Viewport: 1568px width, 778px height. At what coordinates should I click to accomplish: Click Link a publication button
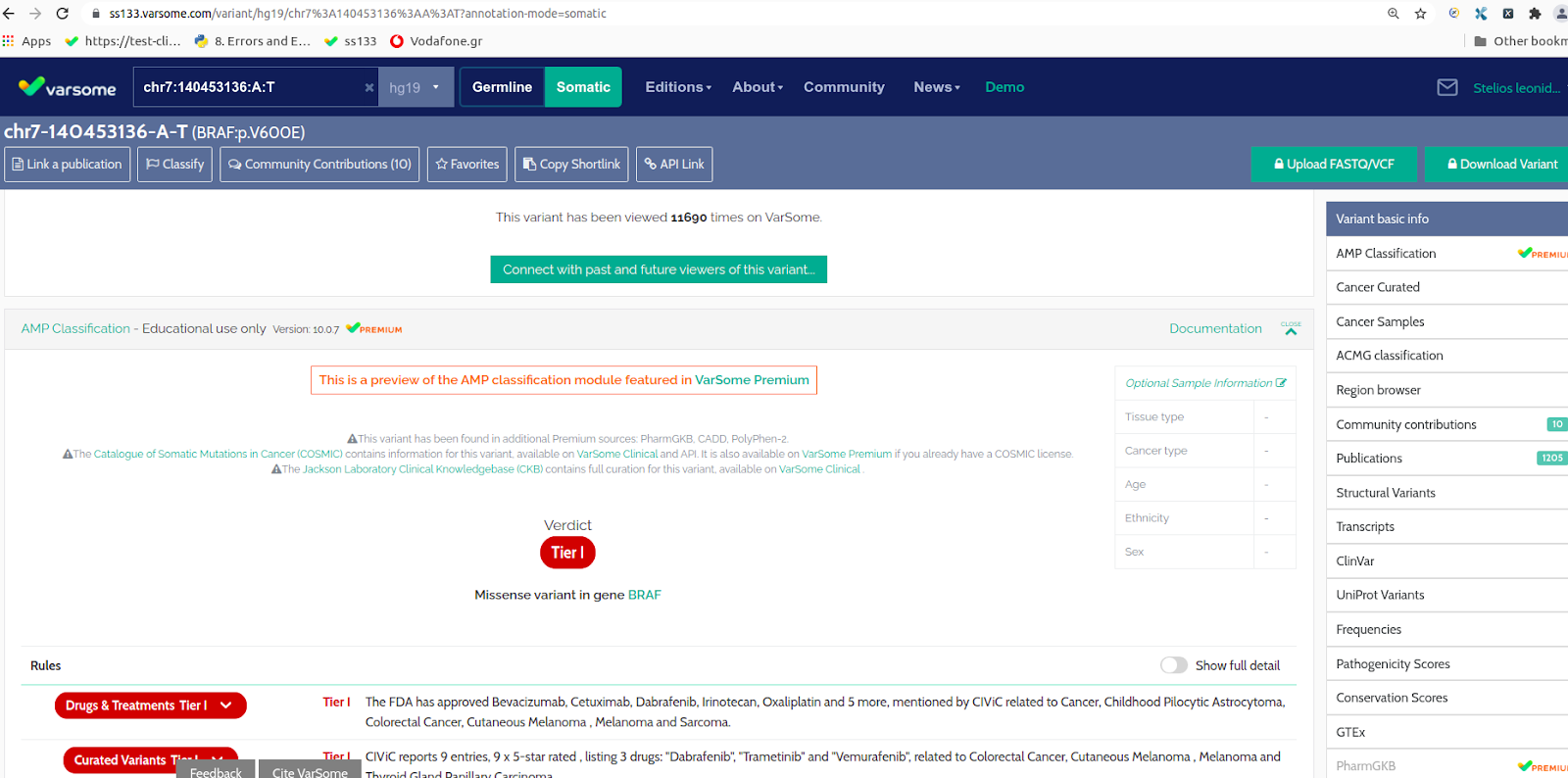68,164
